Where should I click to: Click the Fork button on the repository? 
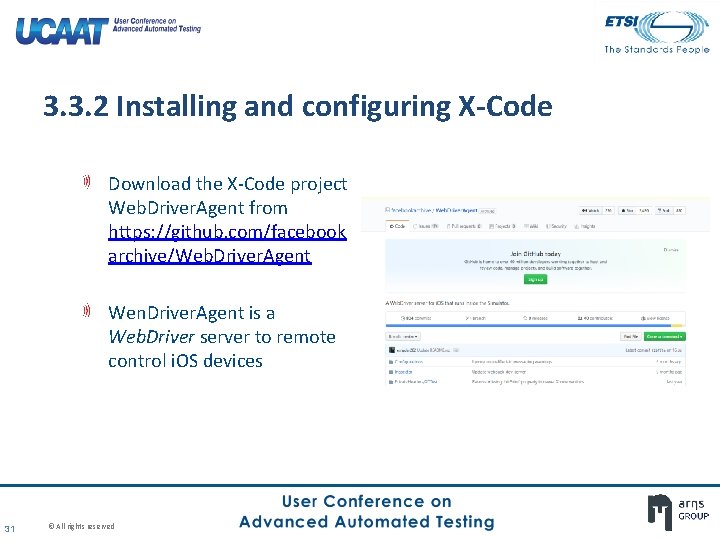pos(664,211)
